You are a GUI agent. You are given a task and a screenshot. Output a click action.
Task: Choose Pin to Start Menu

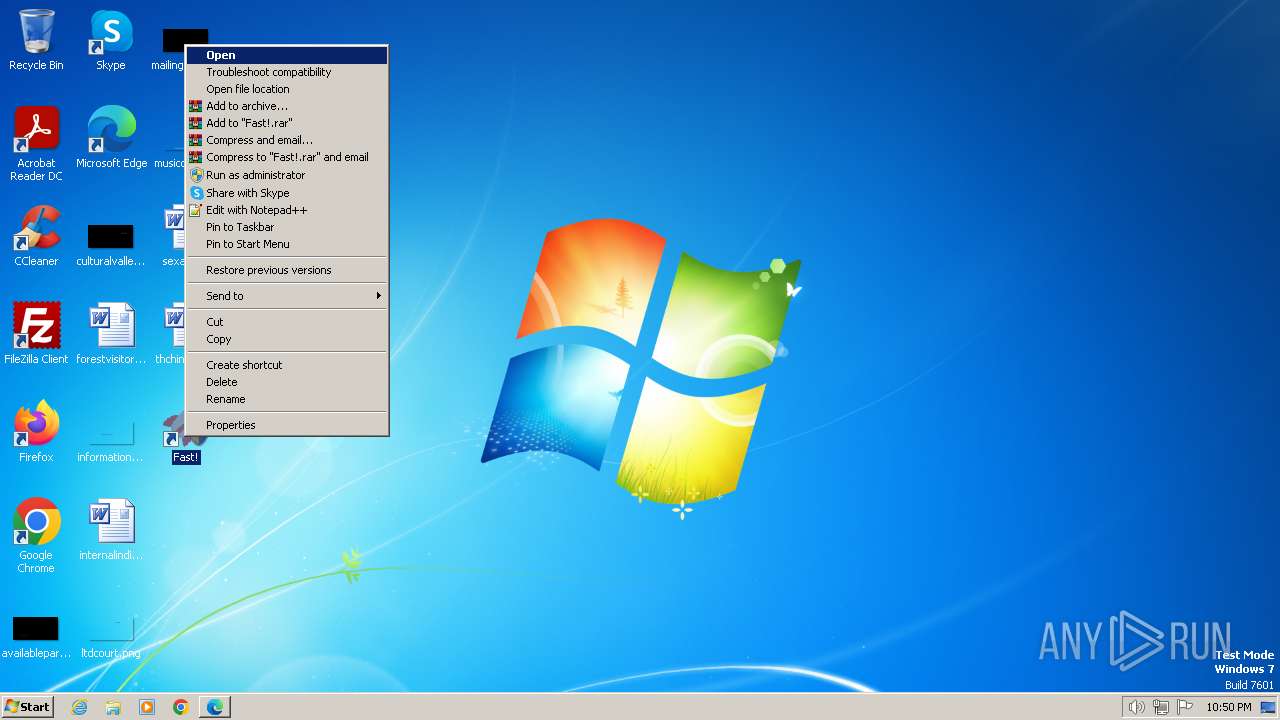(287, 244)
